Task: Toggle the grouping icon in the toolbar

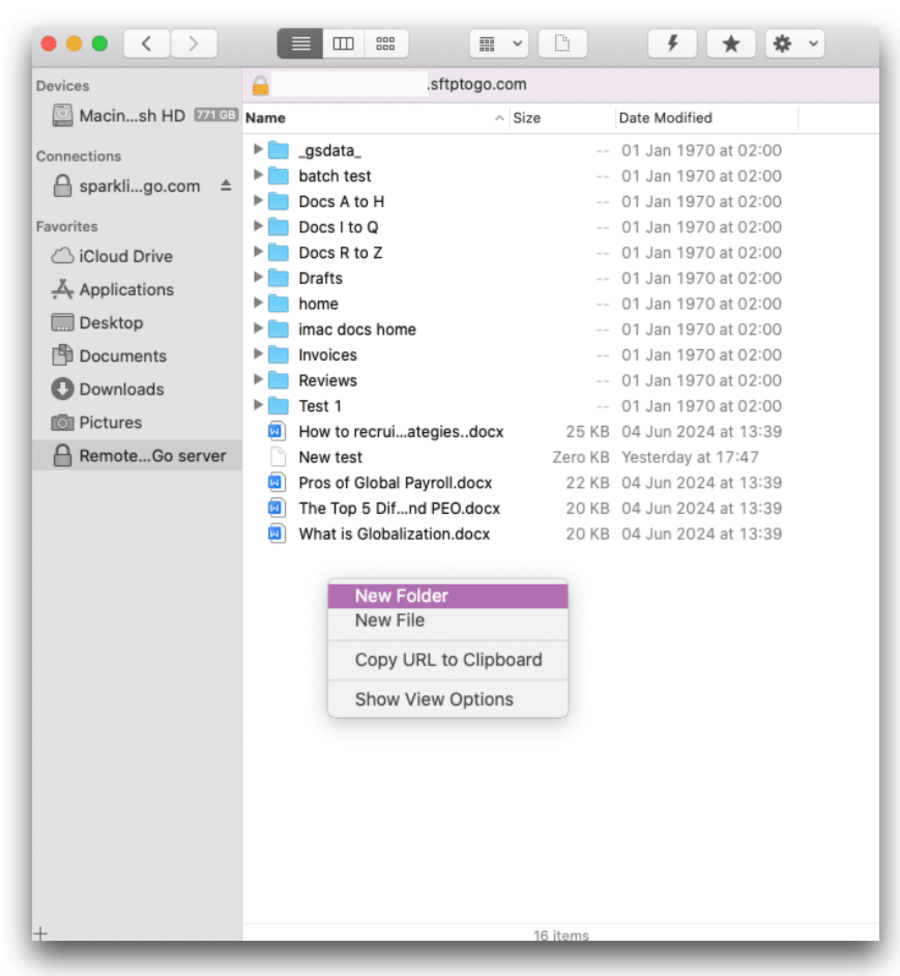Action: [488, 43]
